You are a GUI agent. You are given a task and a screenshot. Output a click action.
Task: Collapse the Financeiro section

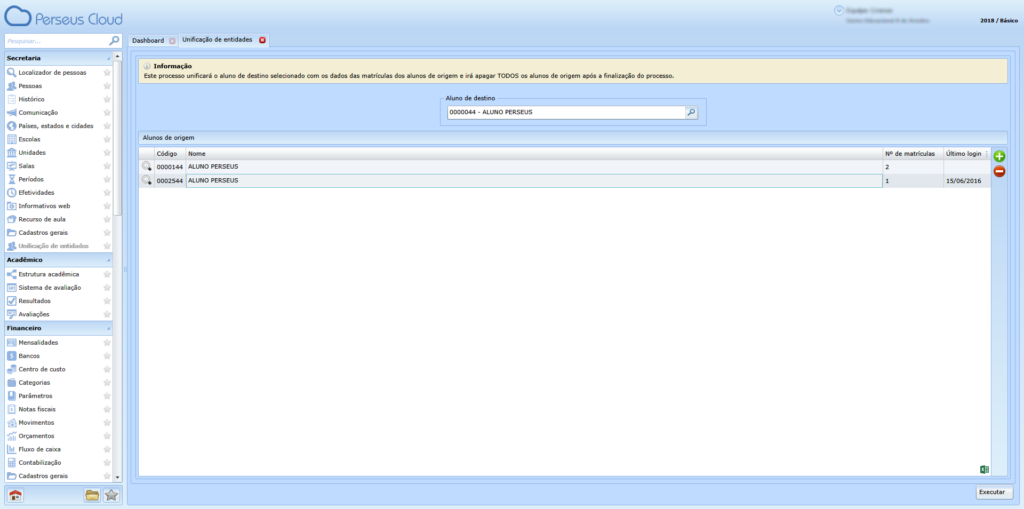[106, 328]
